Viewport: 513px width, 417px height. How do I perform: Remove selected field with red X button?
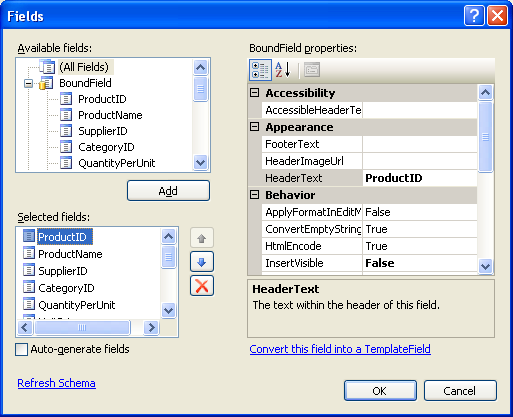[x=202, y=286]
